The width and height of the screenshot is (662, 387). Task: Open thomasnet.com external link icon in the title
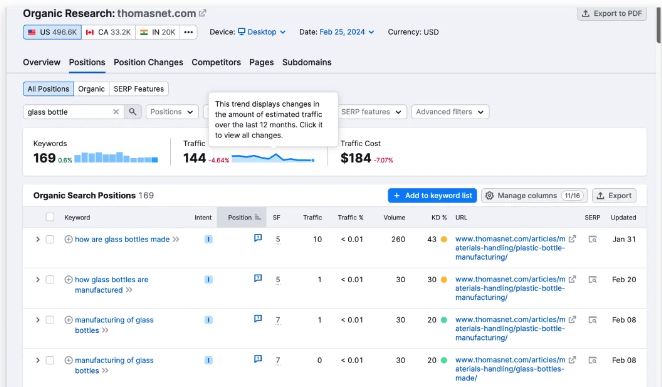click(x=203, y=14)
